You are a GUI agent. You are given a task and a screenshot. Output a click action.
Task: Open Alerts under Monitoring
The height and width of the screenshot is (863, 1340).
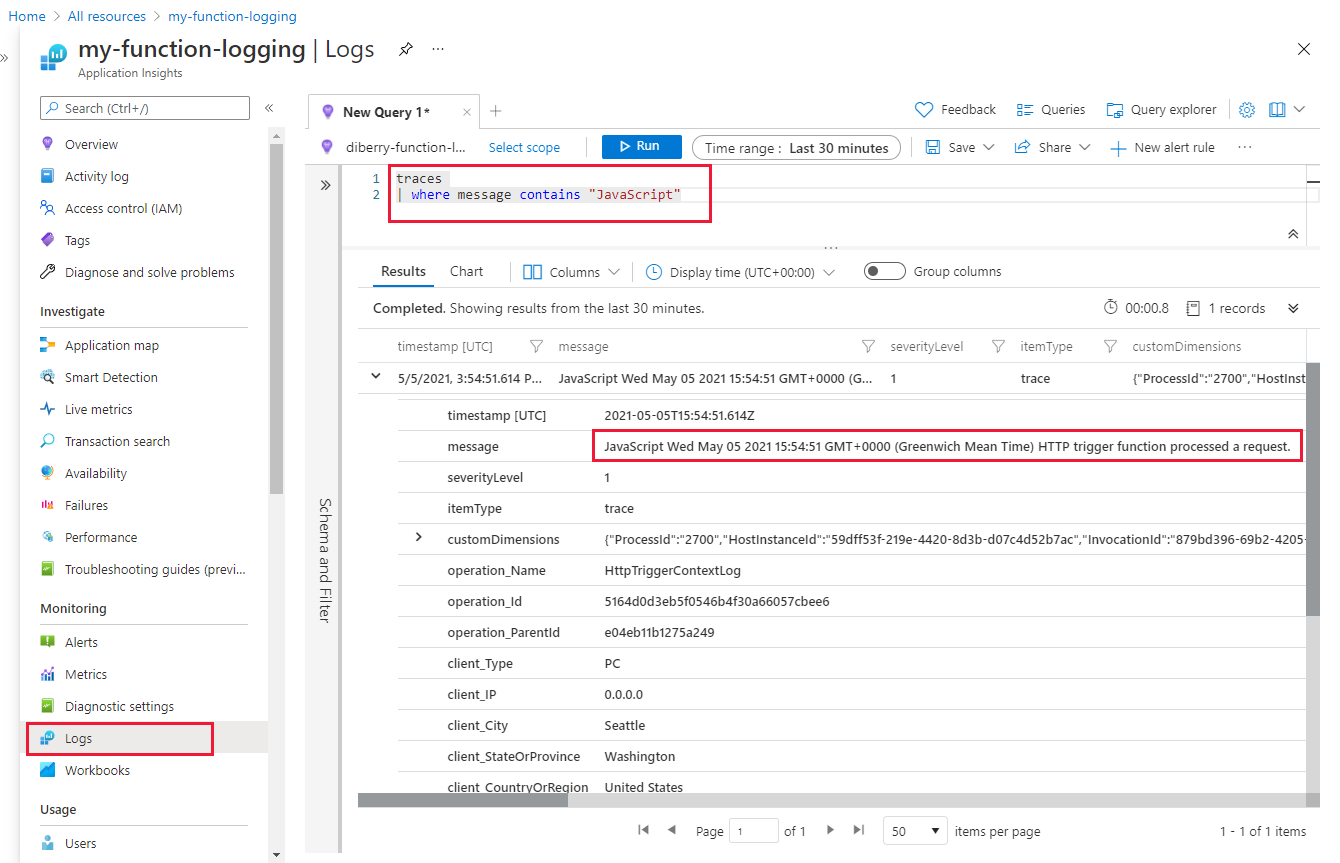click(81, 642)
